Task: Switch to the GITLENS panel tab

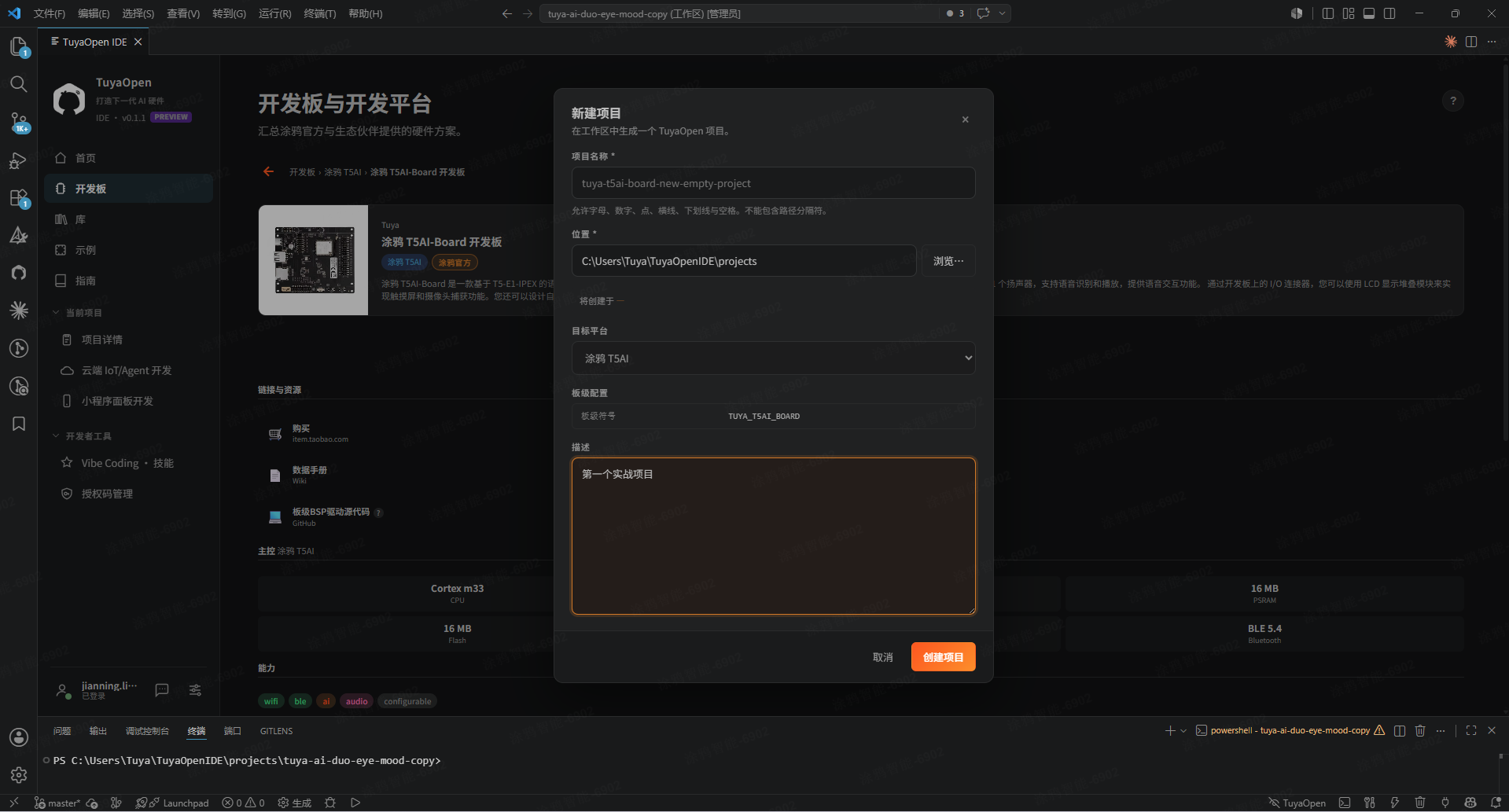Action: 276,731
